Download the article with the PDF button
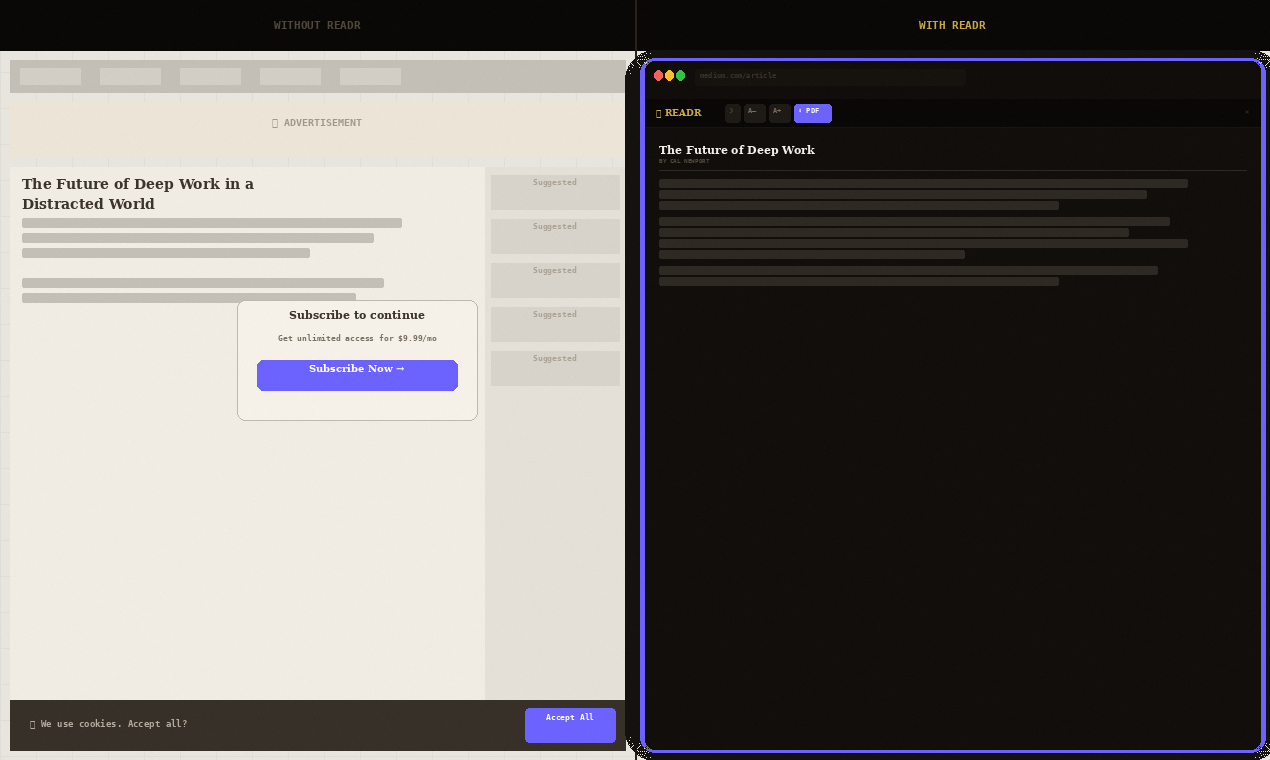This screenshot has width=1270, height=760. tap(812, 113)
